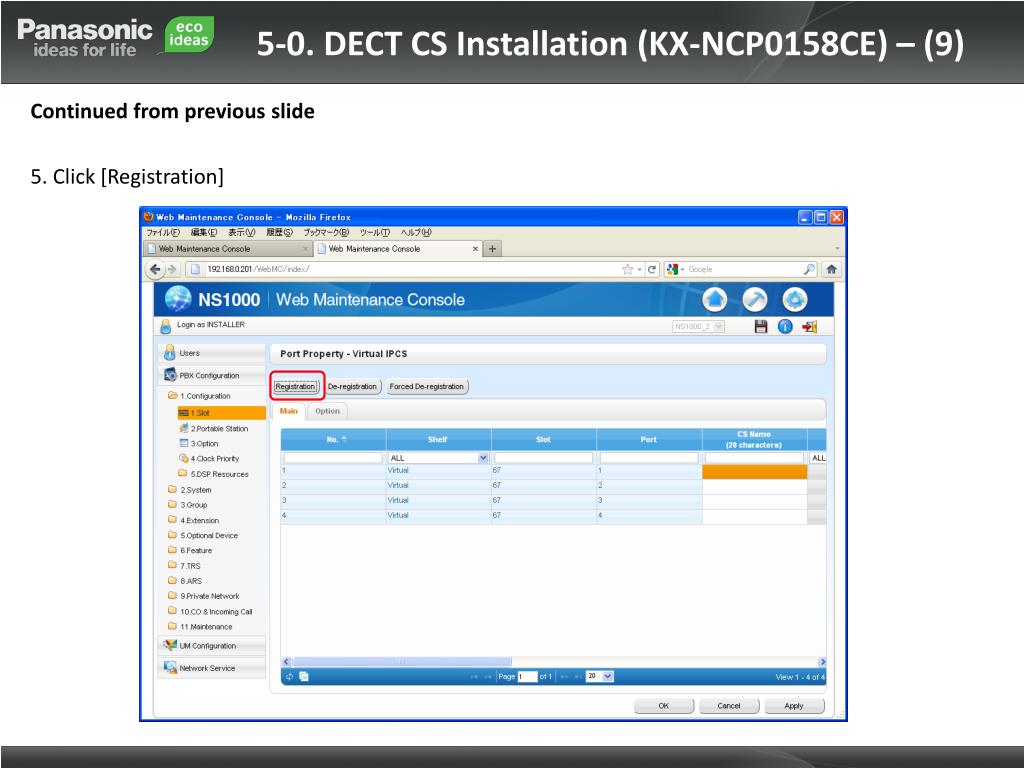Open the ファイル(F) menu

point(163,232)
